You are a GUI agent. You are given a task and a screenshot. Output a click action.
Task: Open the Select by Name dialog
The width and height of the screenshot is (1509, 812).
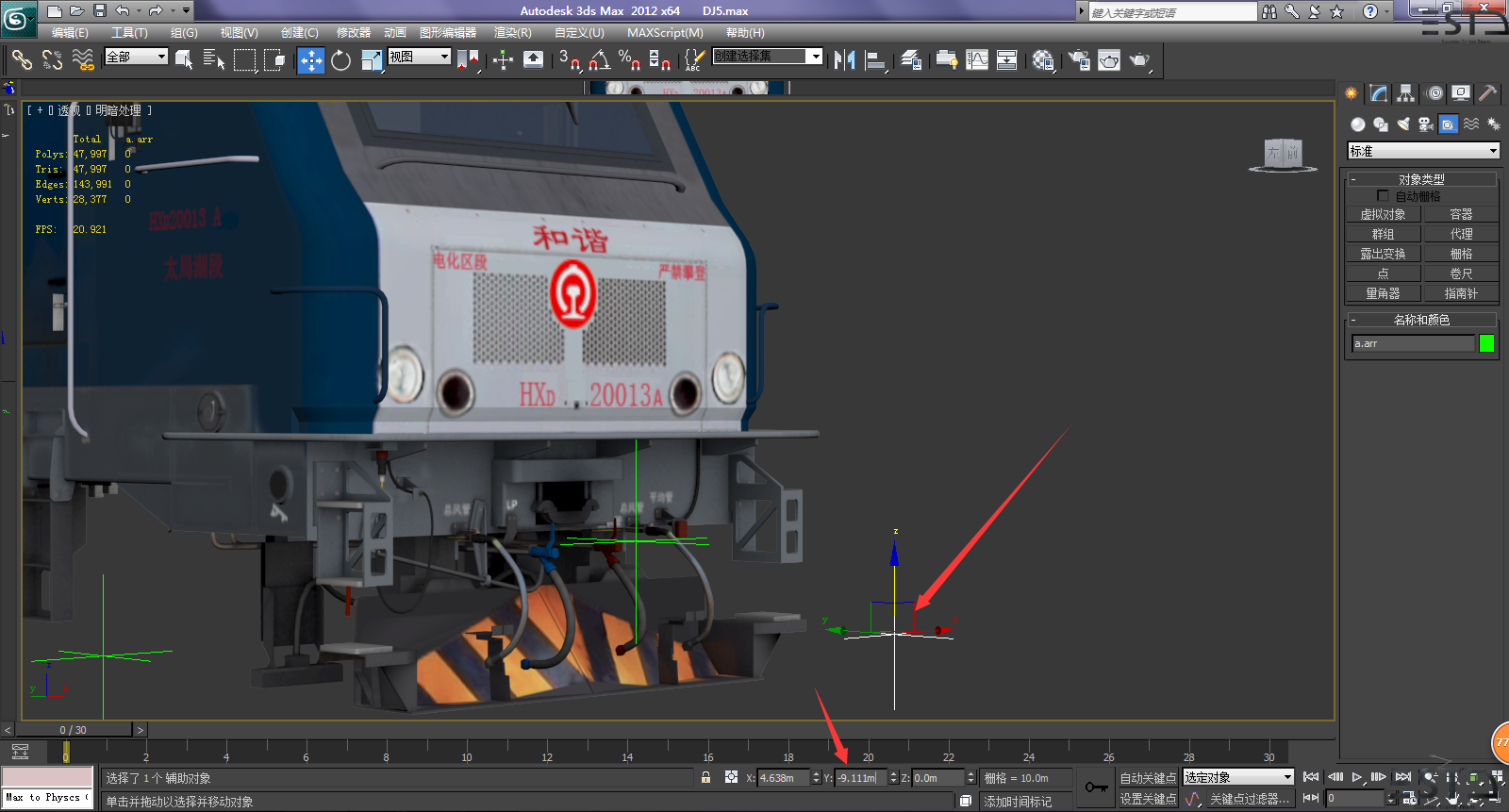(x=214, y=60)
